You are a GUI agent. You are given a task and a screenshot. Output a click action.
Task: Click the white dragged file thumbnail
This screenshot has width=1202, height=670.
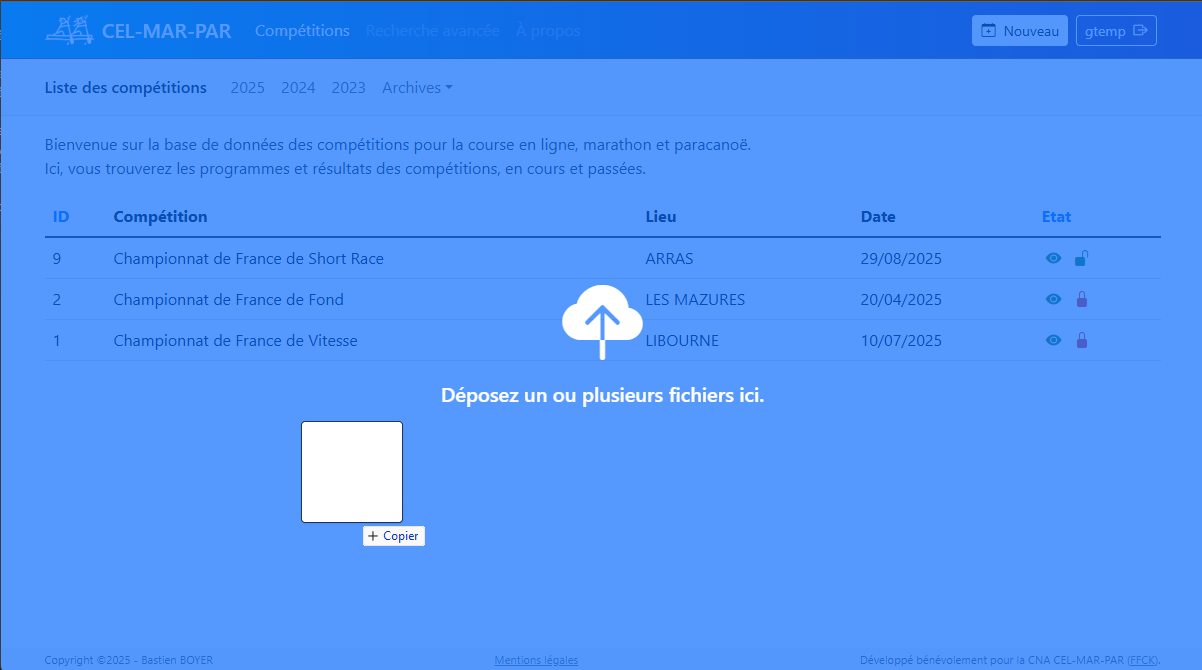[352, 472]
